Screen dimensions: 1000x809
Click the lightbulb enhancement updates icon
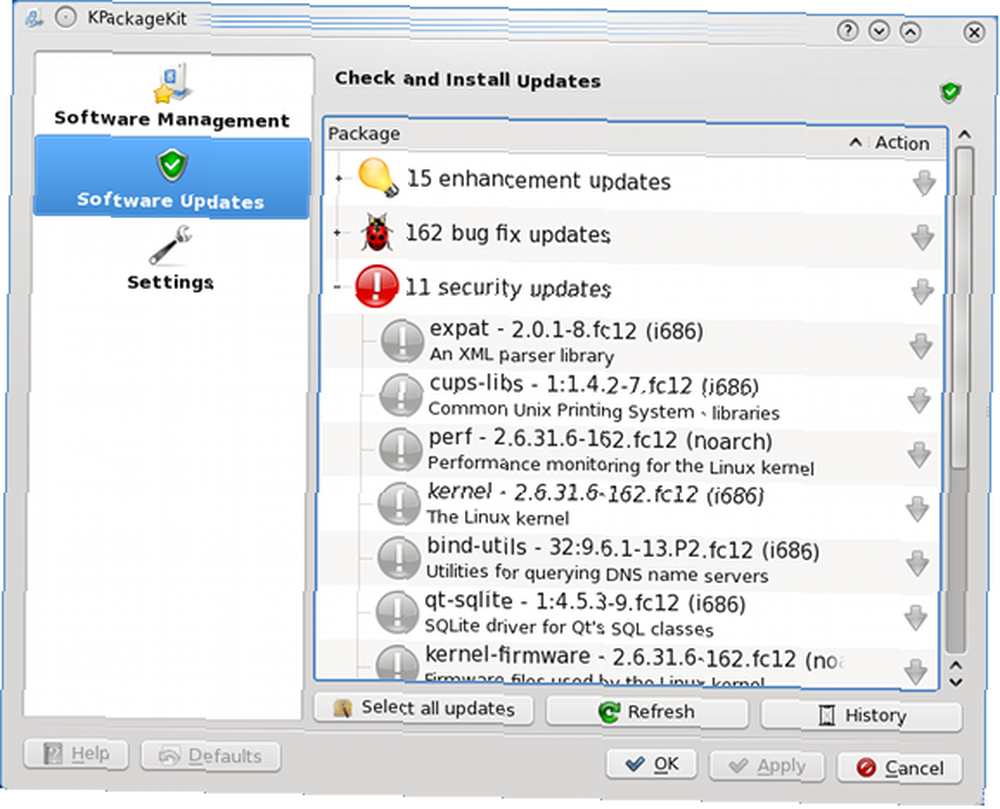(x=378, y=177)
